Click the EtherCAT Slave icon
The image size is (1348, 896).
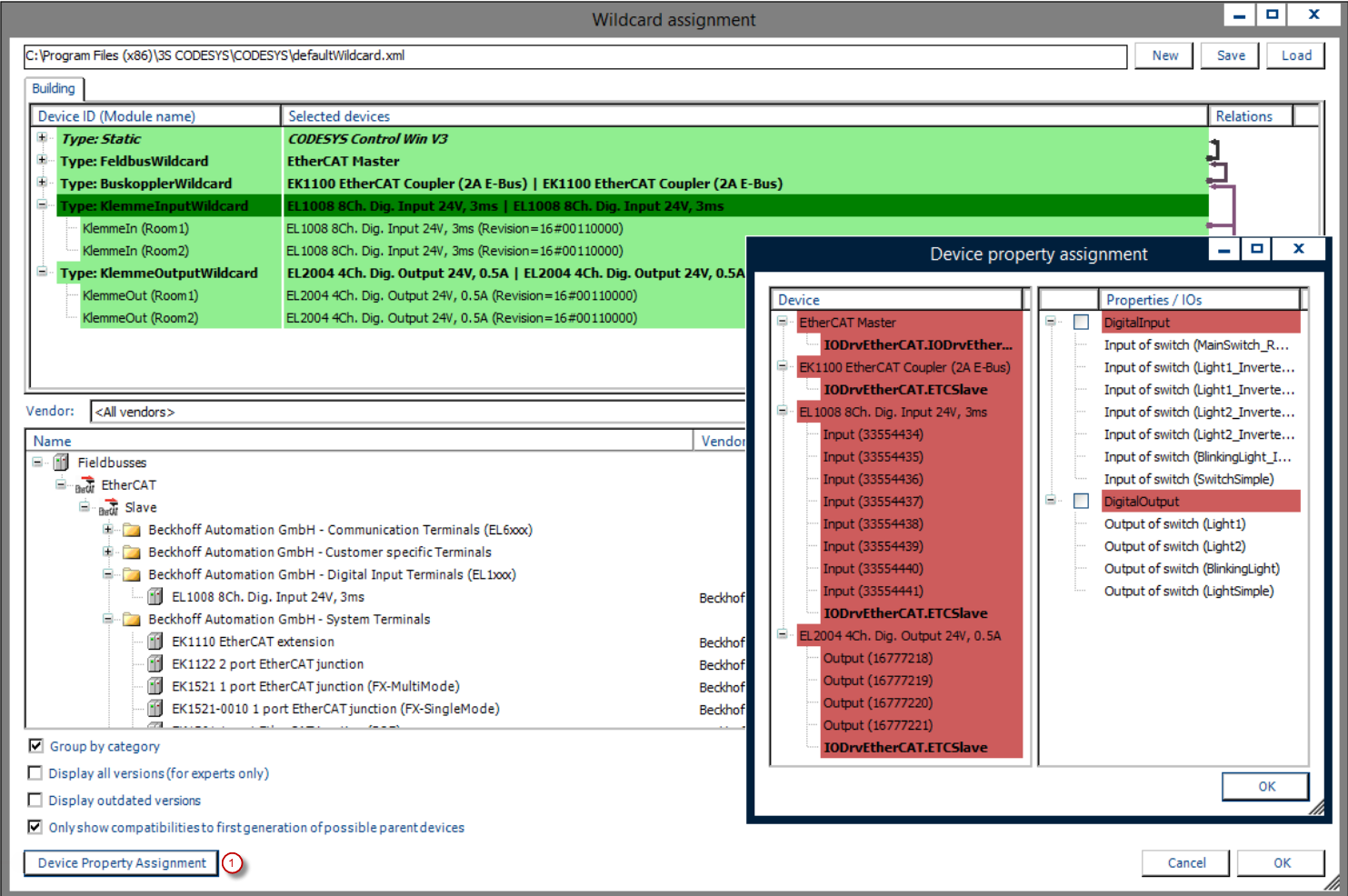[x=108, y=508]
